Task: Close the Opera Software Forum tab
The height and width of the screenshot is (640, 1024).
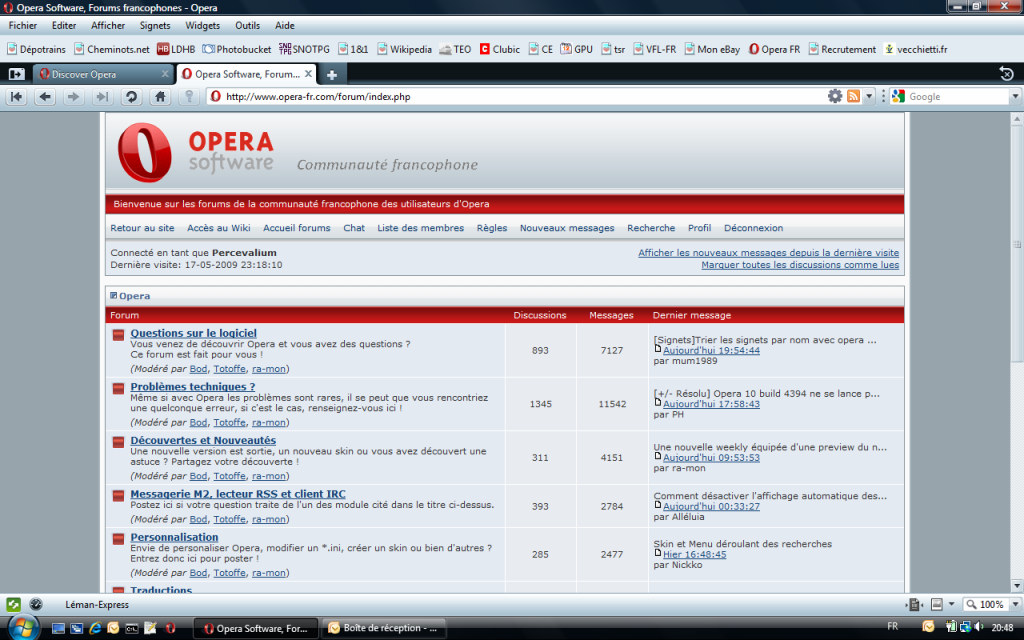Action: (x=308, y=74)
